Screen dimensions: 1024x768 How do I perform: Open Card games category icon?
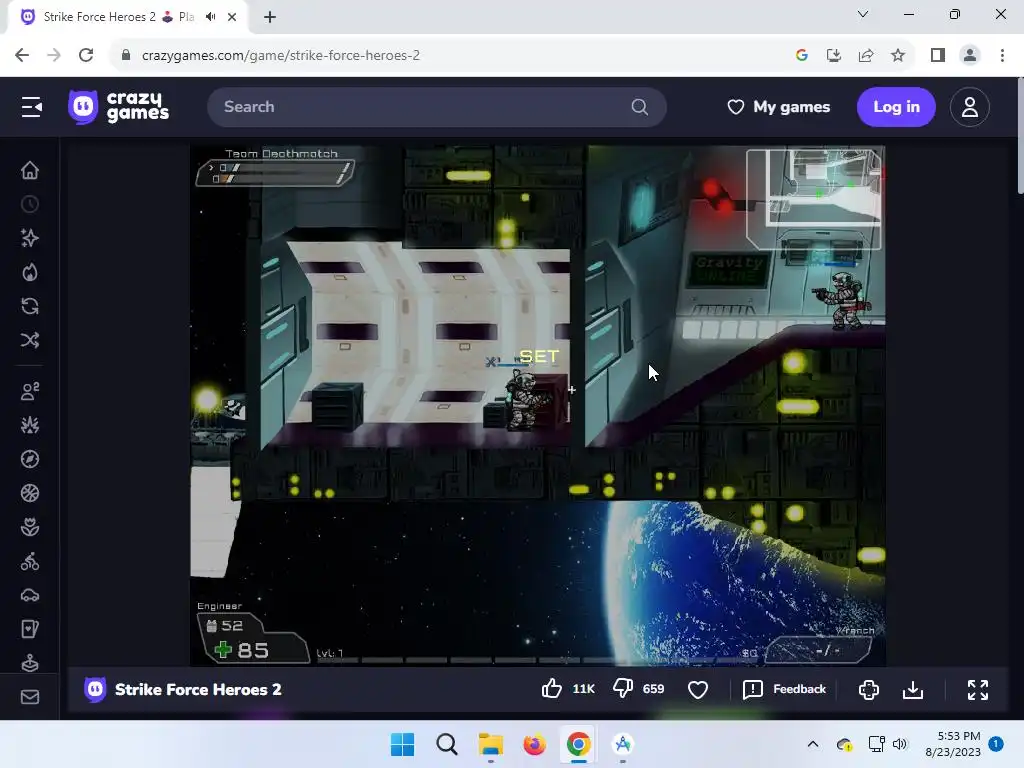pos(30,630)
